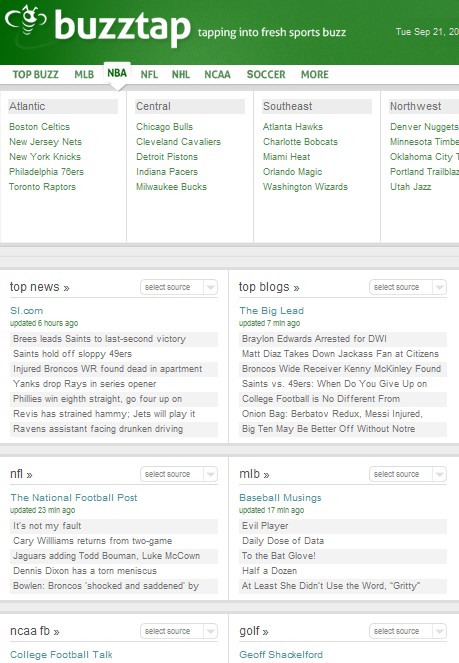This screenshot has height=663, width=459.
Task: Open the ncaa fb section heading
Action: click(x=35, y=631)
